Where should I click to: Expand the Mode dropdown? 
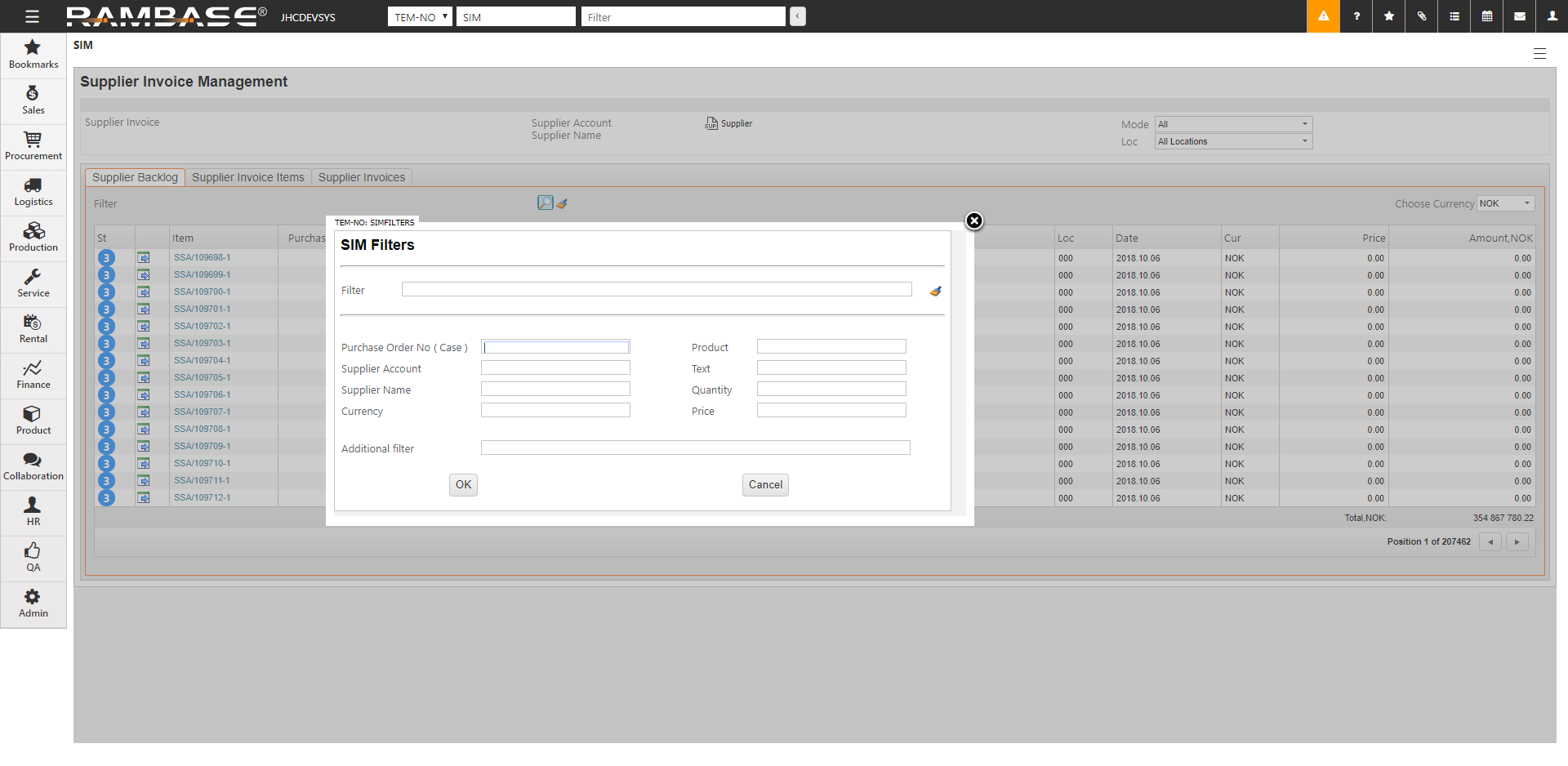click(1233, 124)
